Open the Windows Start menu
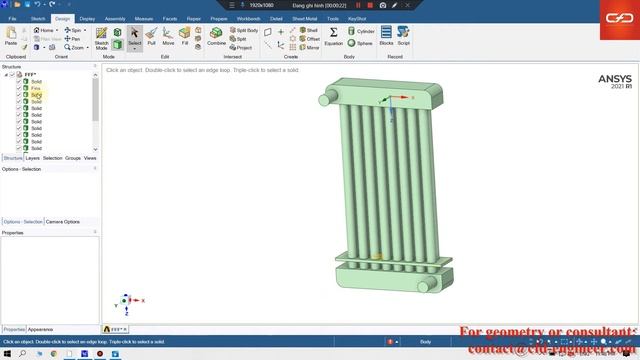This screenshot has height=360, width=640. [x=7, y=354]
